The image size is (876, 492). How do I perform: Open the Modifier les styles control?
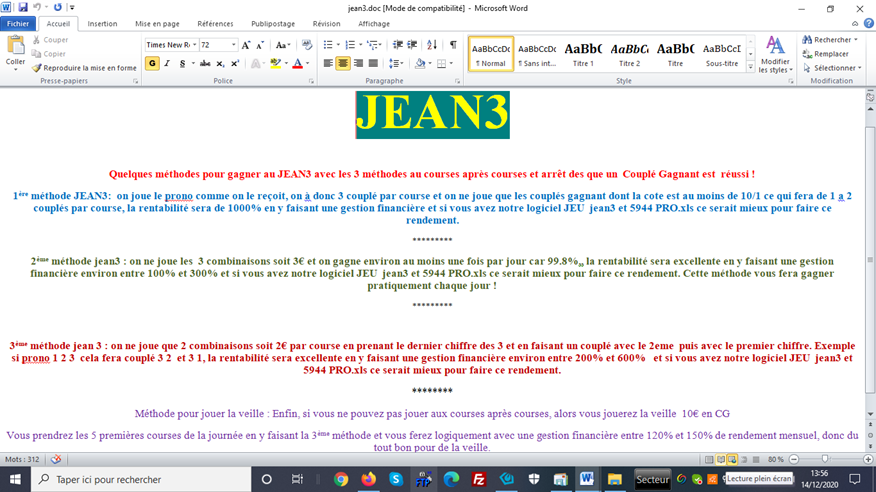(x=775, y=54)
